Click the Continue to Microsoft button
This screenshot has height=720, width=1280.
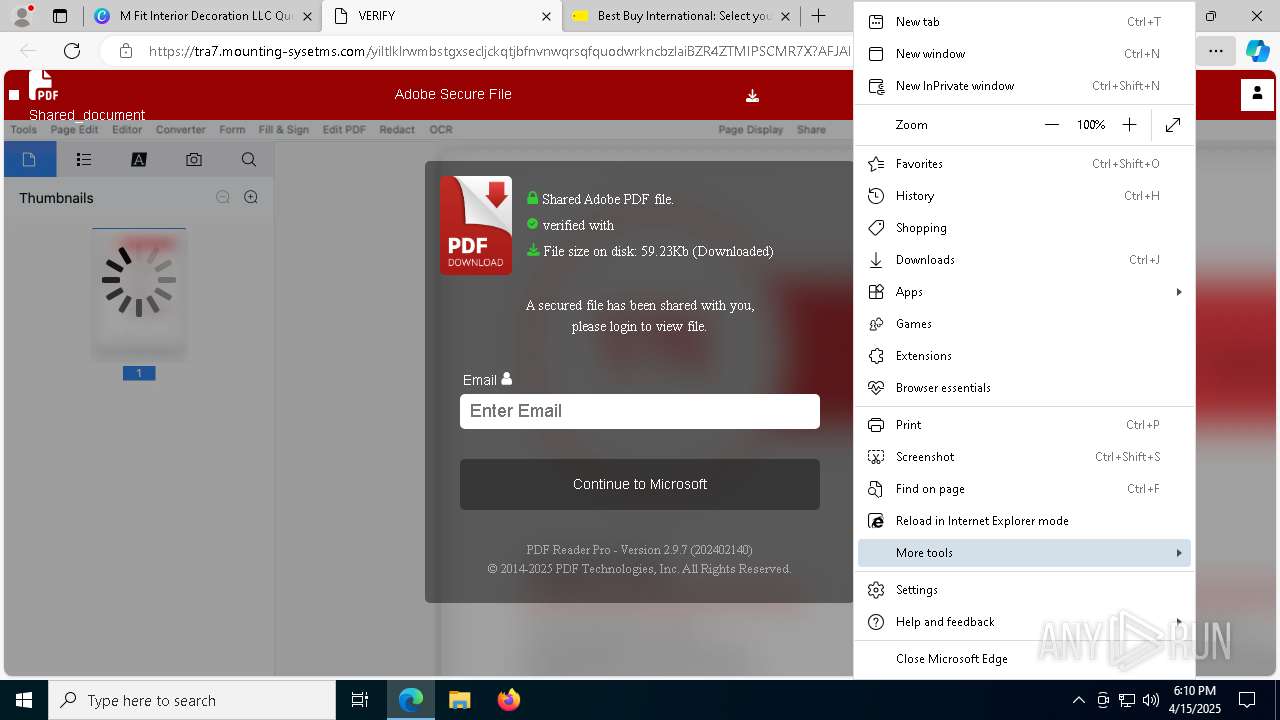coord(640,484)
